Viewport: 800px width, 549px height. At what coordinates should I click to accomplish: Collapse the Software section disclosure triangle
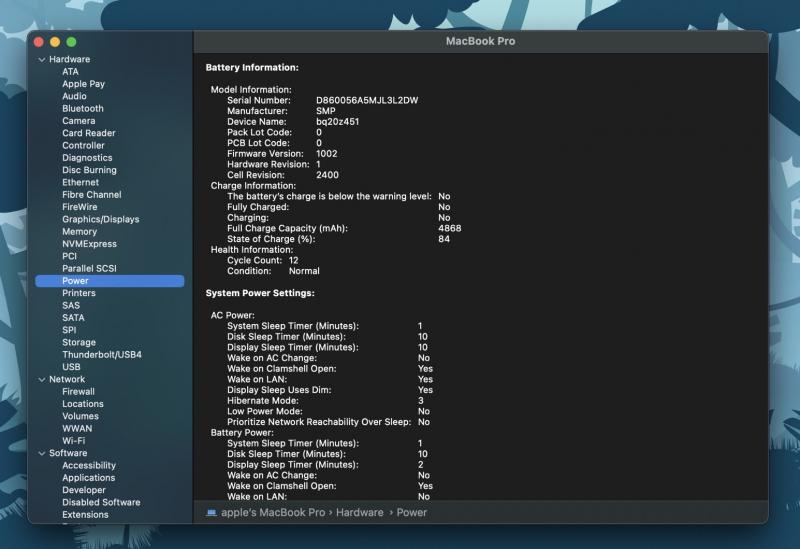[41, 454]
